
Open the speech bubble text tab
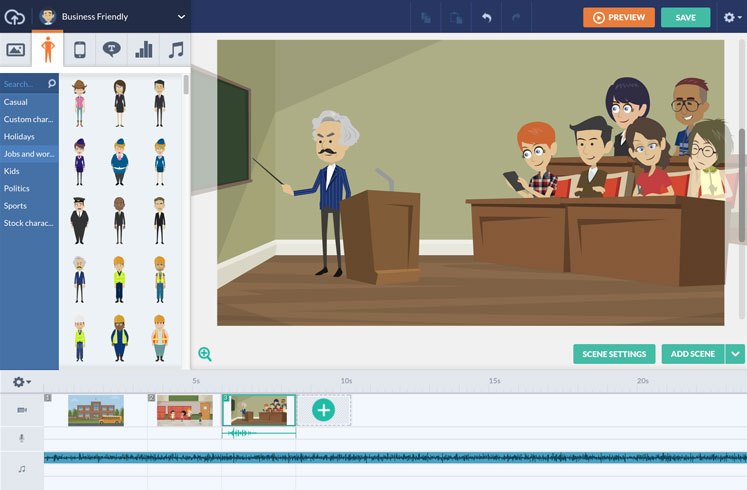click(111, 50)
